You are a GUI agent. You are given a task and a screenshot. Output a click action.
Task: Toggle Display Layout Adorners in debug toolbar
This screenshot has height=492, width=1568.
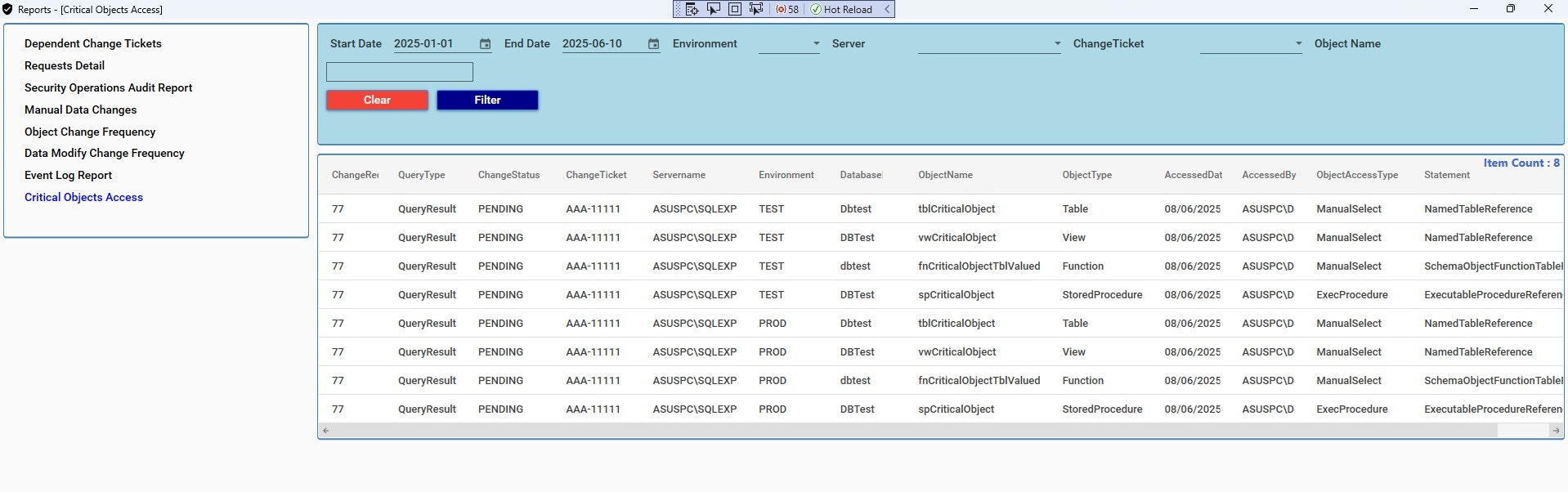(734, 9)
